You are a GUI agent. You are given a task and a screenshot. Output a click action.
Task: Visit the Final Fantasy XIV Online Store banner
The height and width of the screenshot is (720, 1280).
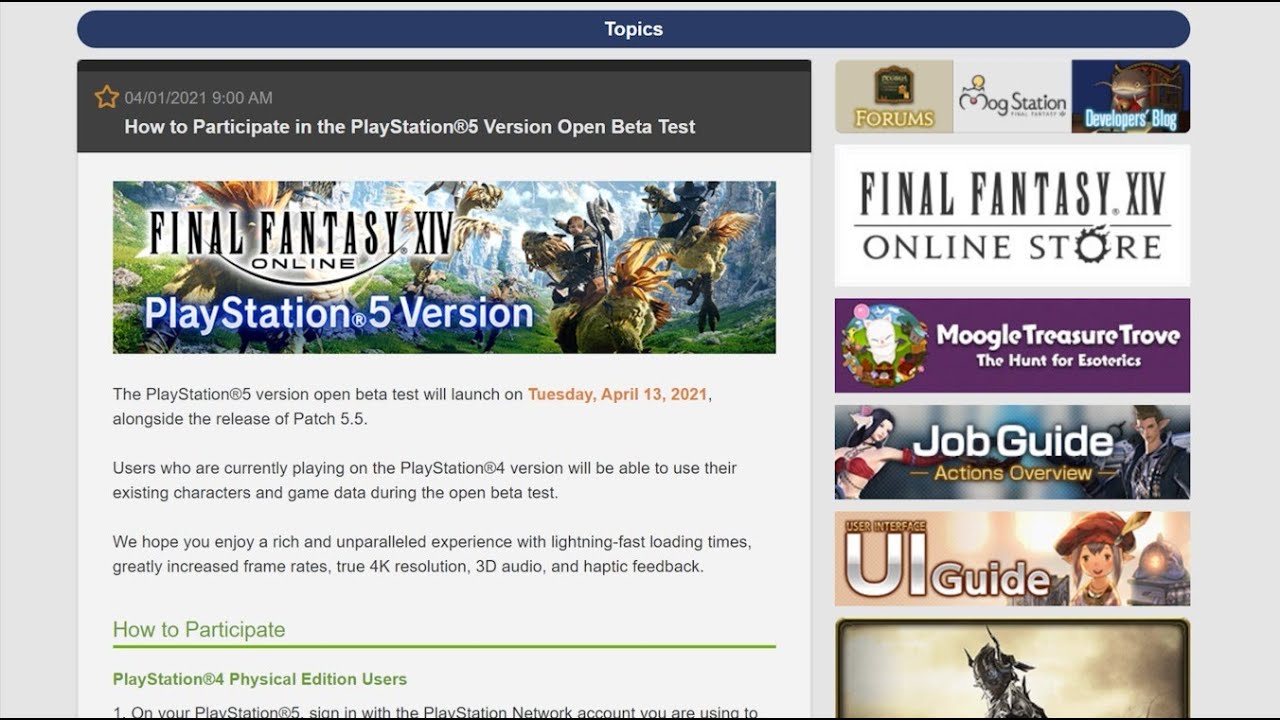[1012, 216]
